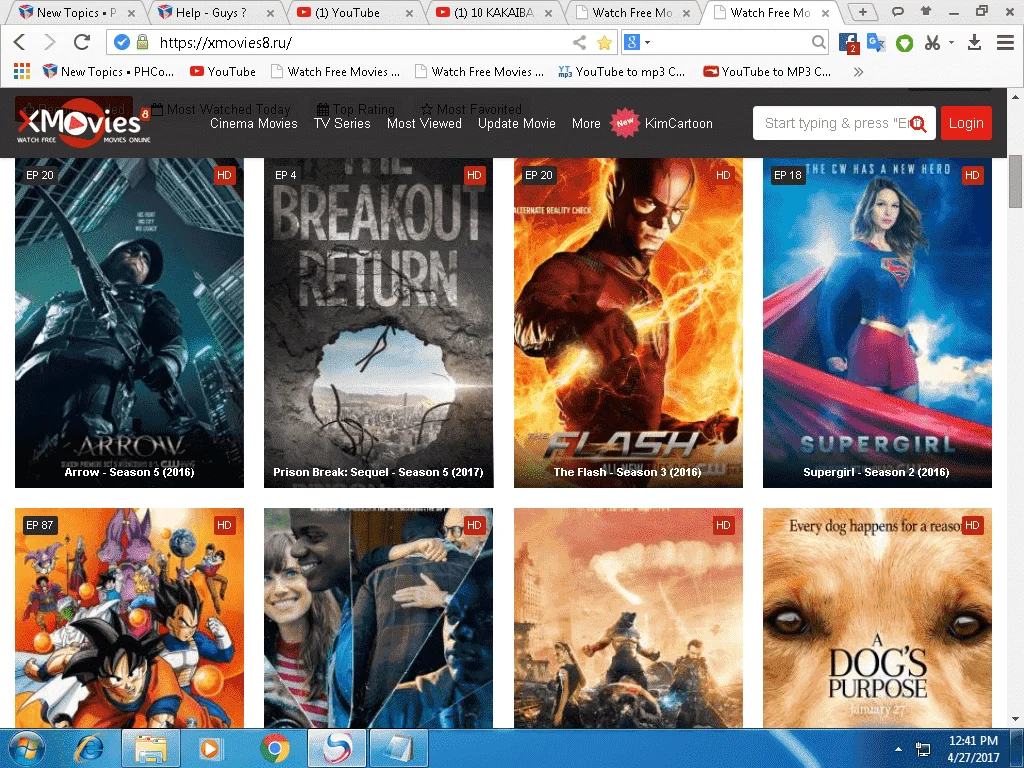
Task: Open downloads via the download arrow icon
Action: 974,42
